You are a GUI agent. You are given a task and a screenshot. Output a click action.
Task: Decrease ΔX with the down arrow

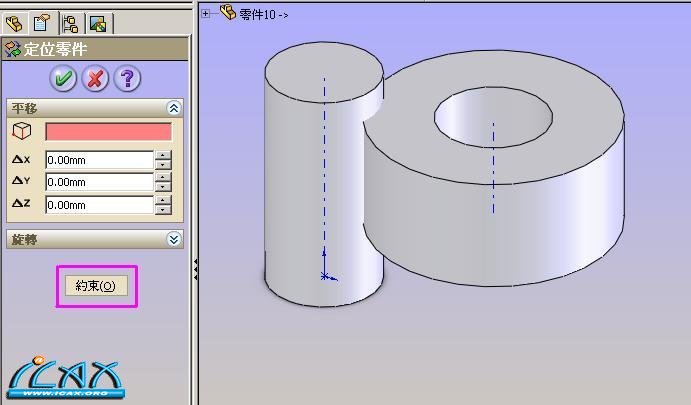coord(163,165)
